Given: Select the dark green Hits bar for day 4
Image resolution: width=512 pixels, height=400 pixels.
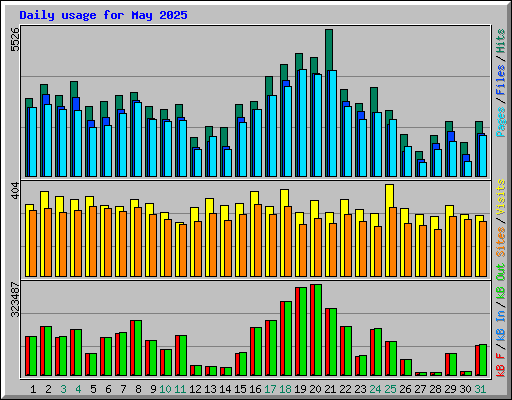Looking at the screenshot, I should click(74, 89).
